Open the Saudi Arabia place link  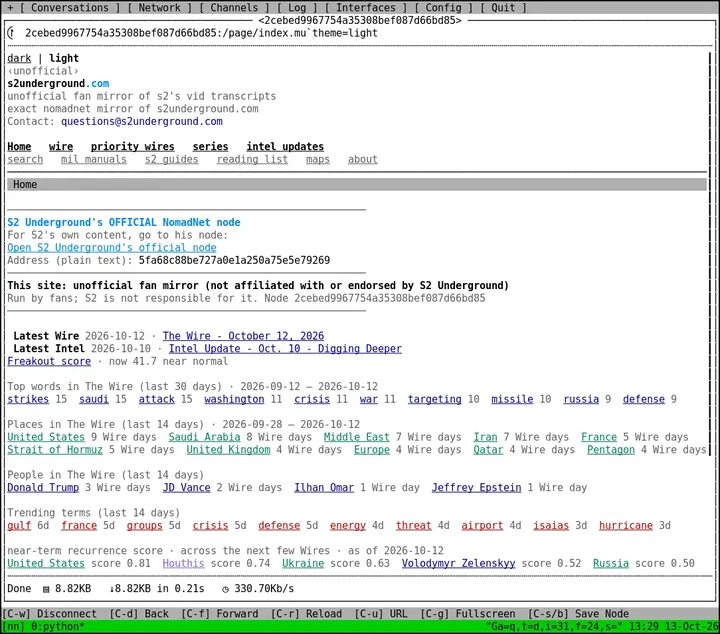pos(204,437)
